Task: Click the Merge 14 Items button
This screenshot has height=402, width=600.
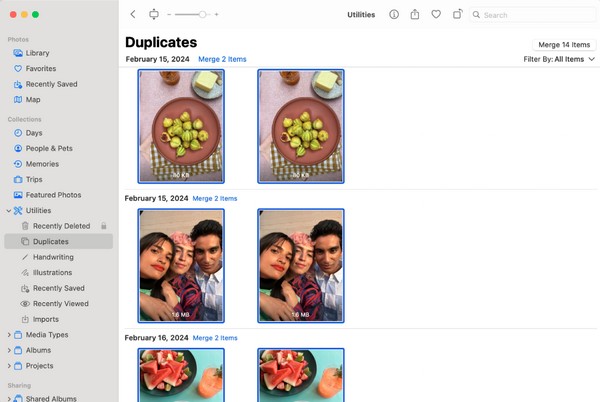Action: pyautogui.click(x=564, y=45)
